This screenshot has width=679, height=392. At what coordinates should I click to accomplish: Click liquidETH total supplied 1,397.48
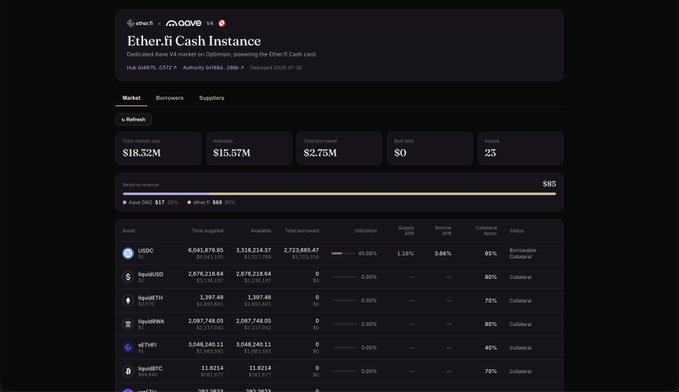tap(211, 297)
